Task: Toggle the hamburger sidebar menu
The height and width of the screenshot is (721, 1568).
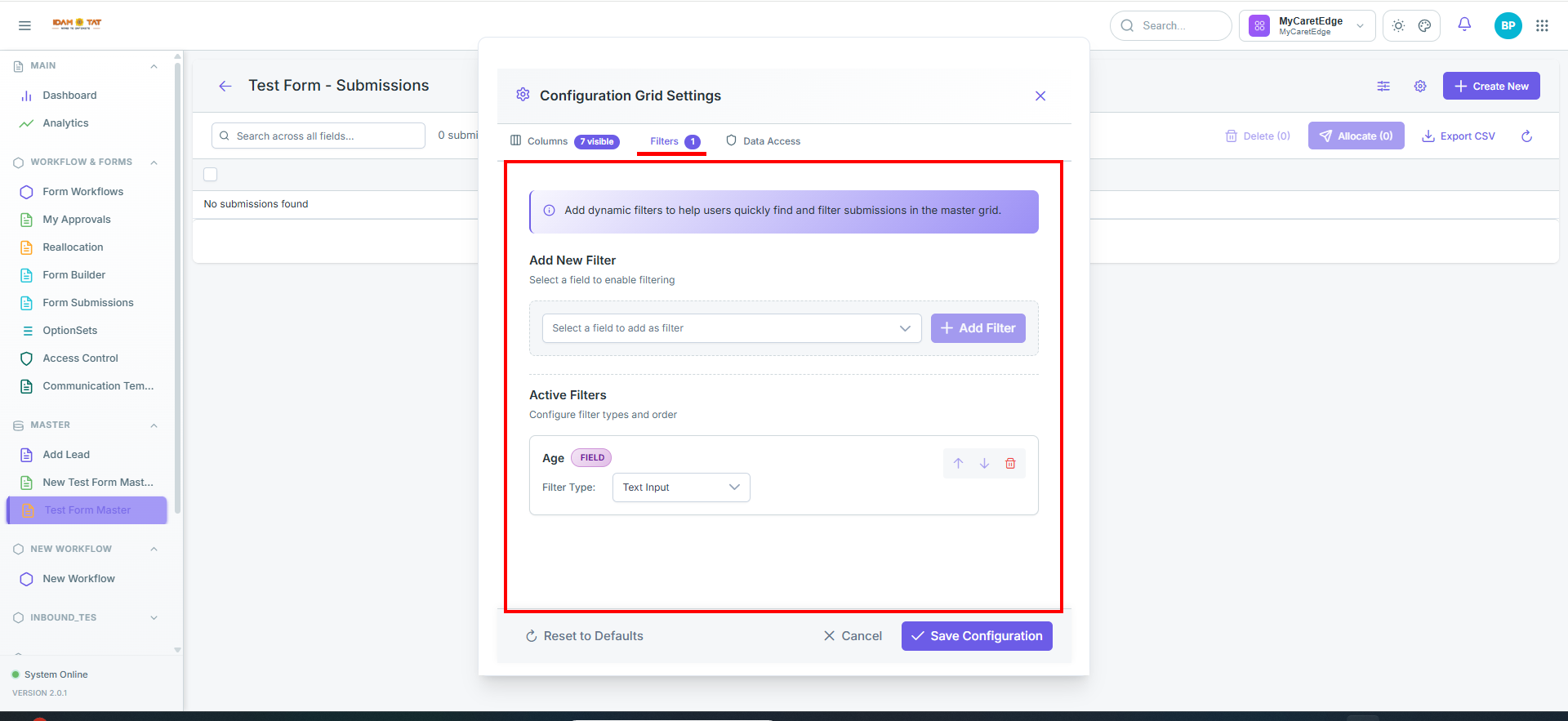Action: pos(24,25)
